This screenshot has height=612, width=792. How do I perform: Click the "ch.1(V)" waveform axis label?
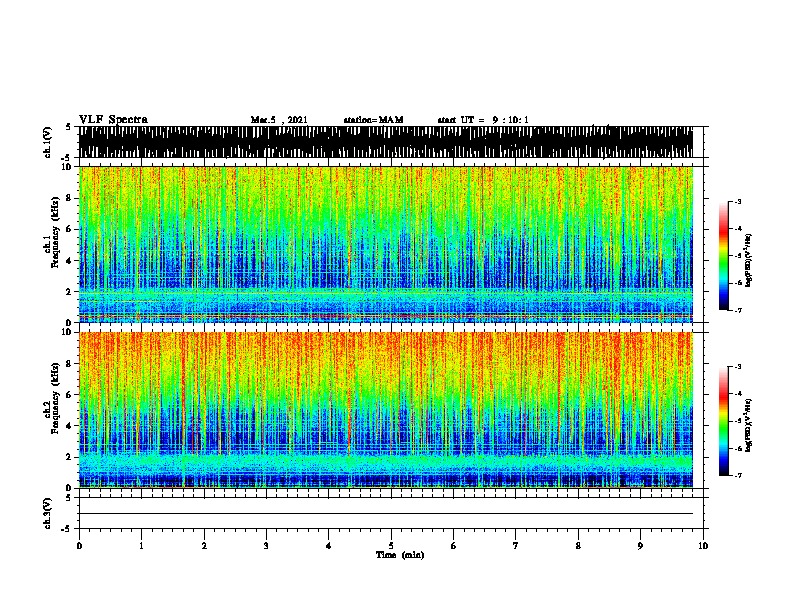47,142
